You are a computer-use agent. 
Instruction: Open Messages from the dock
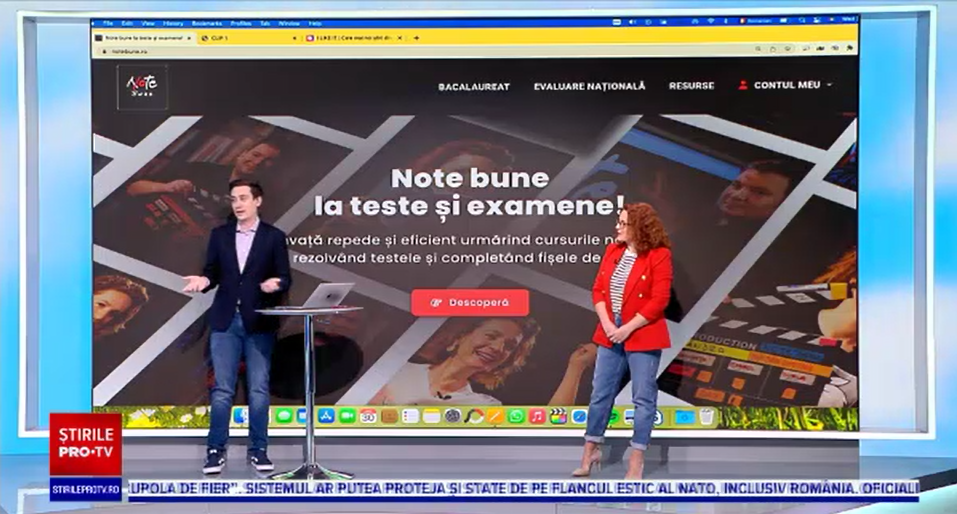[x=284, y=416]
